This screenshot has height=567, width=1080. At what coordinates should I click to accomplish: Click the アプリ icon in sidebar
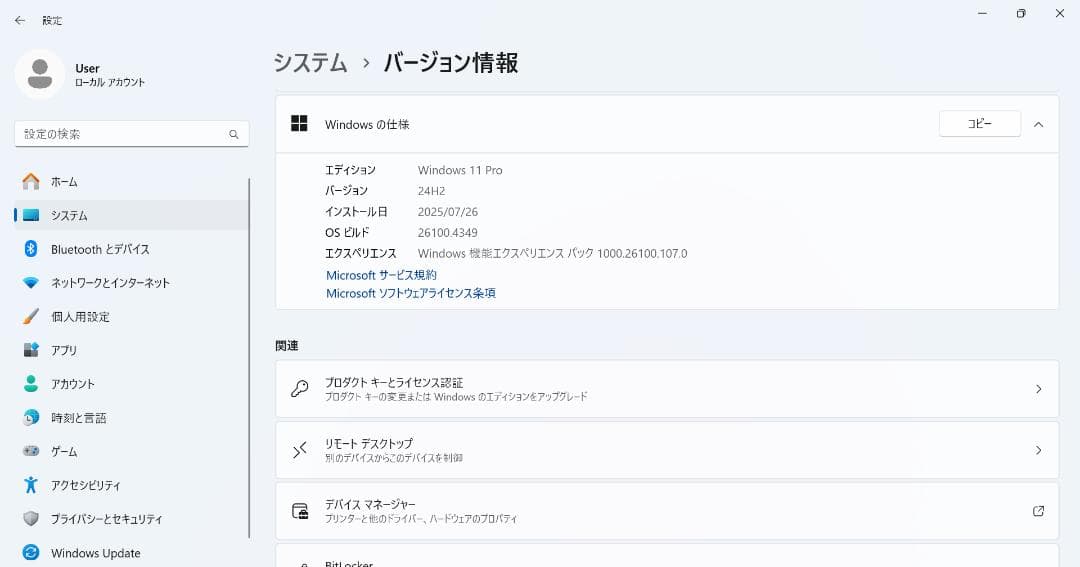tap(31, 350)
